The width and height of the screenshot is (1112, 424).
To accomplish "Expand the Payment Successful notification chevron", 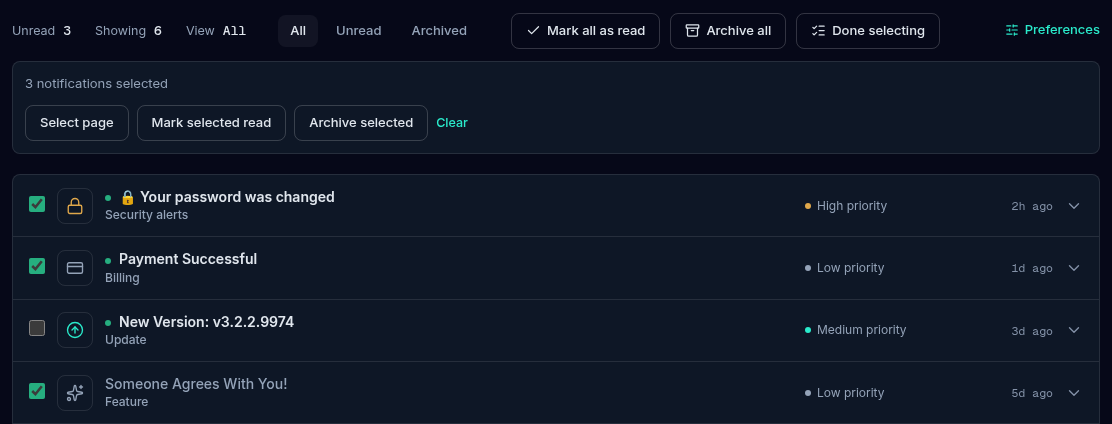I will coord(1074,268).
